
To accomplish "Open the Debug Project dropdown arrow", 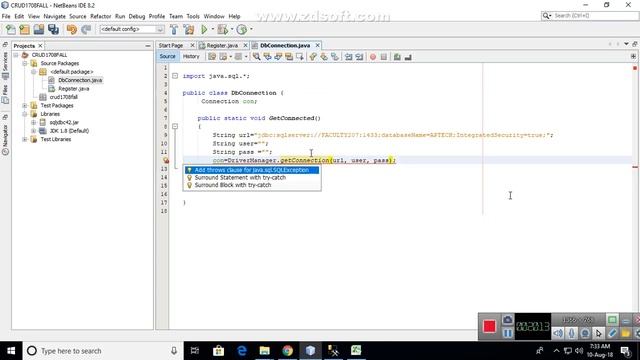I will pos(232,29).
